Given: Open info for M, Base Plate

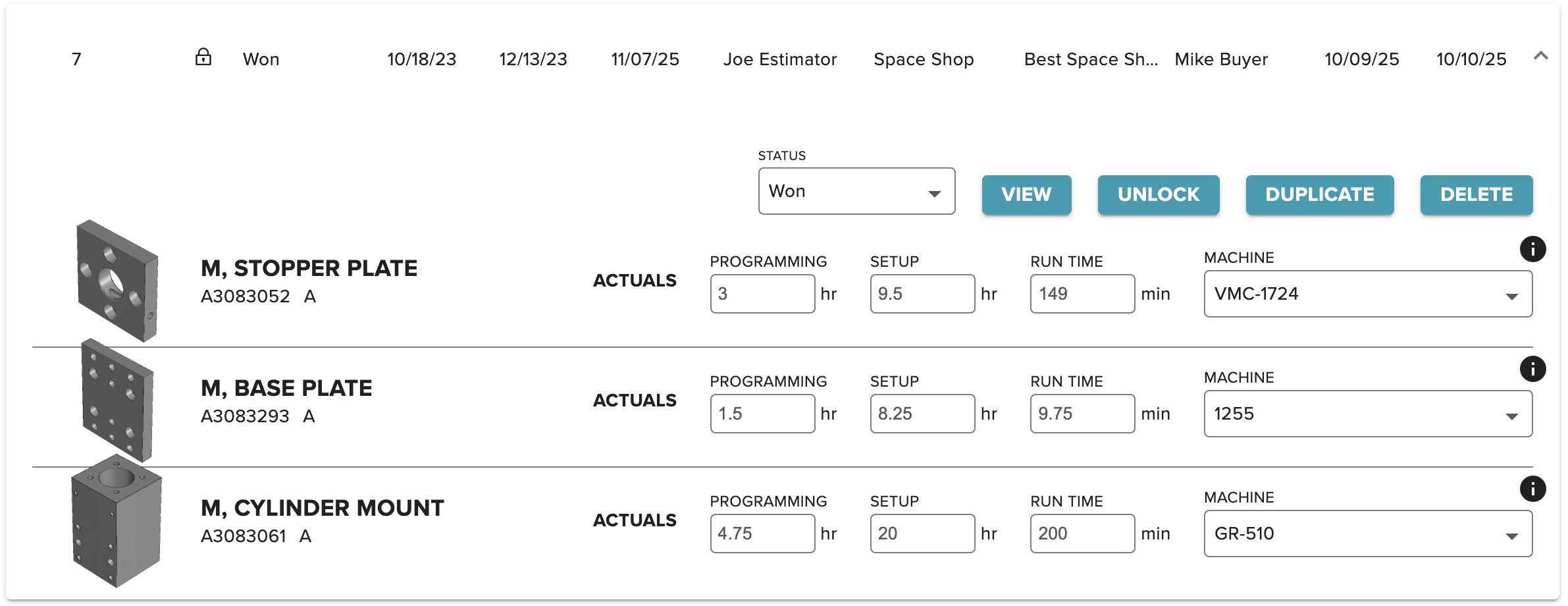Looking at the screenshot, I should [1532, 369].
